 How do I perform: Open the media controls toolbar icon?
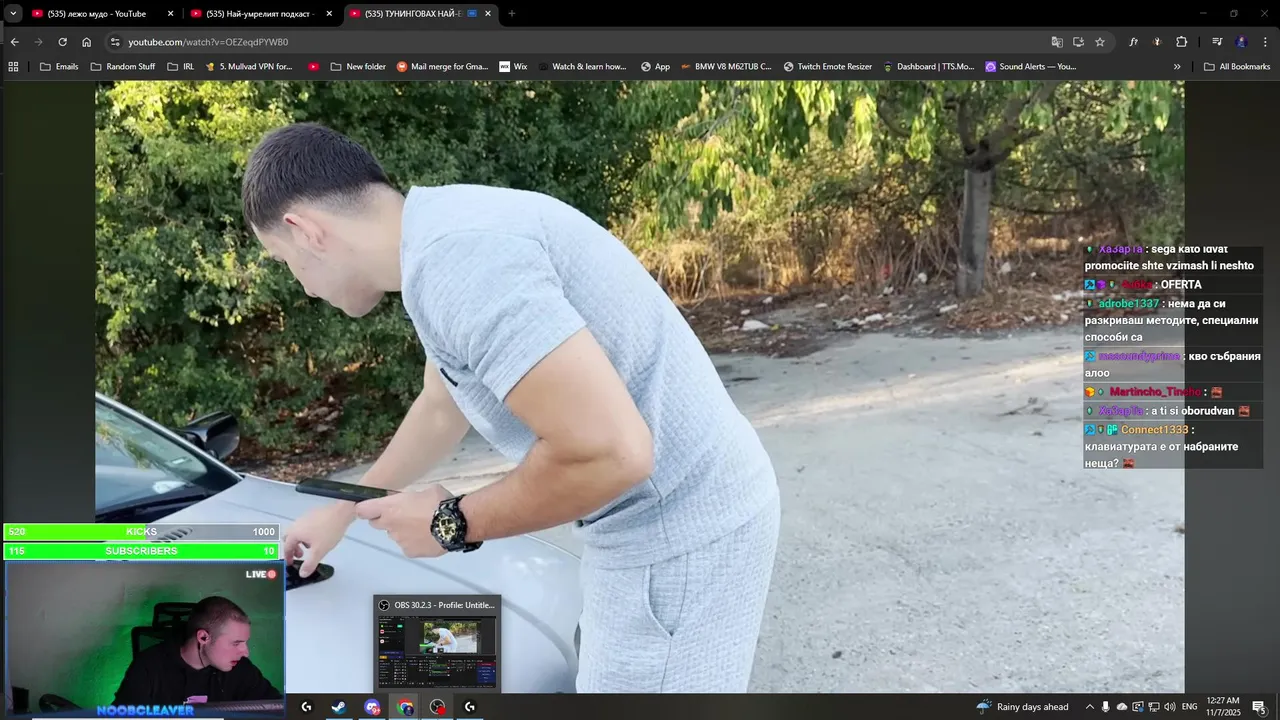click(x=1217, y=42)
